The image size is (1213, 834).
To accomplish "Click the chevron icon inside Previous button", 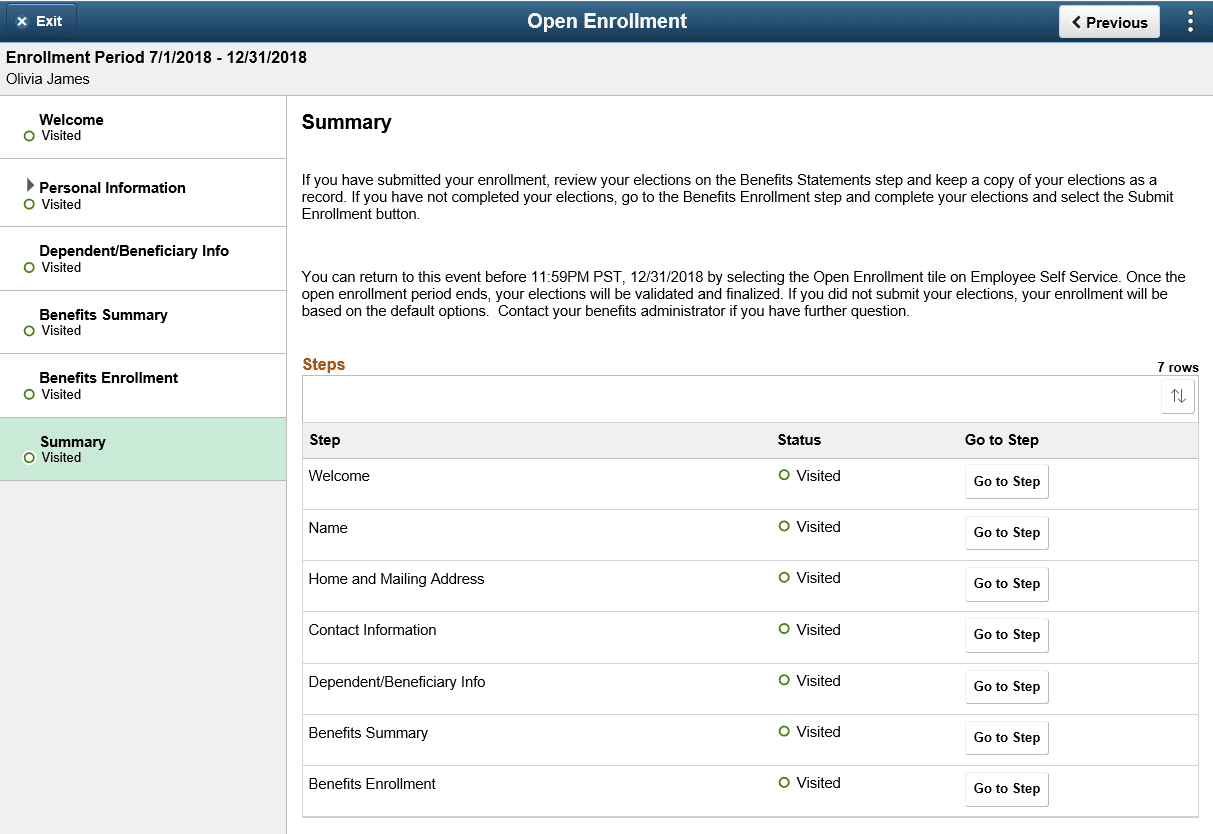I will [x=1077, y=21].
